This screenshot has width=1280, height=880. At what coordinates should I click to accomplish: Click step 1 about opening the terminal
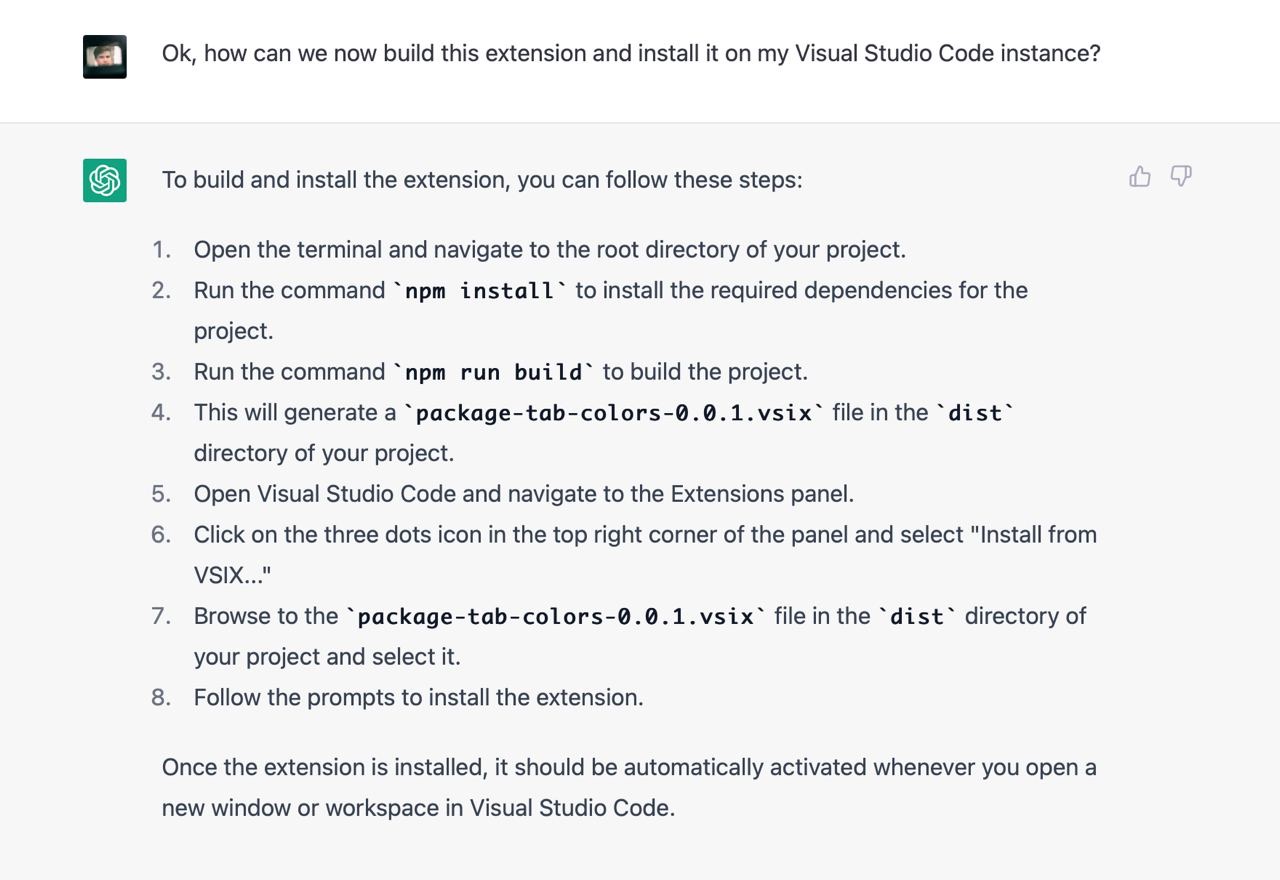pos(549,250)
